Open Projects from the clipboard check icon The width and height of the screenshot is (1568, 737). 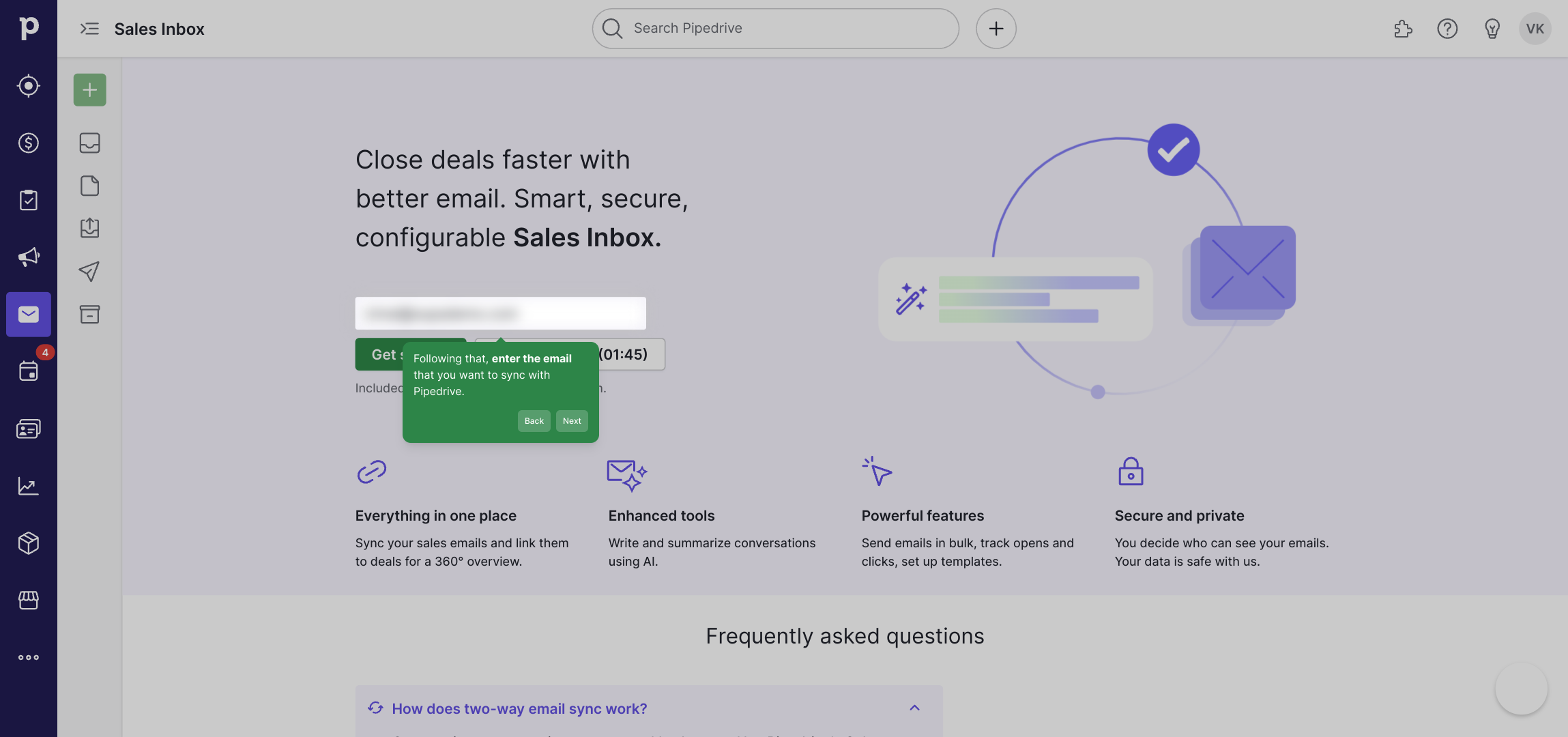[x=29, y=200]
